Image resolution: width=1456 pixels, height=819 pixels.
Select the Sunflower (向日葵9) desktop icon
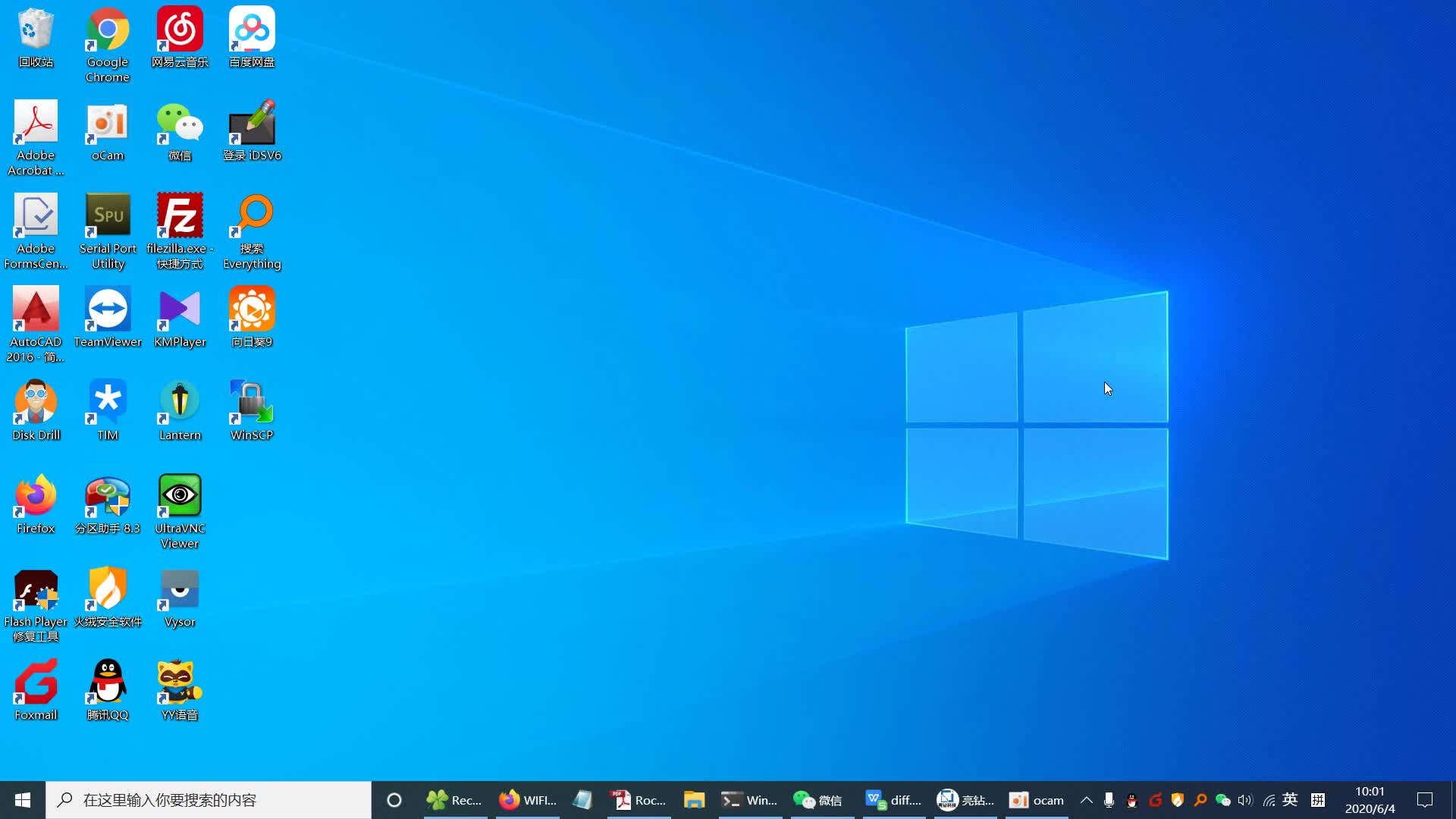(x=252, y=317)
